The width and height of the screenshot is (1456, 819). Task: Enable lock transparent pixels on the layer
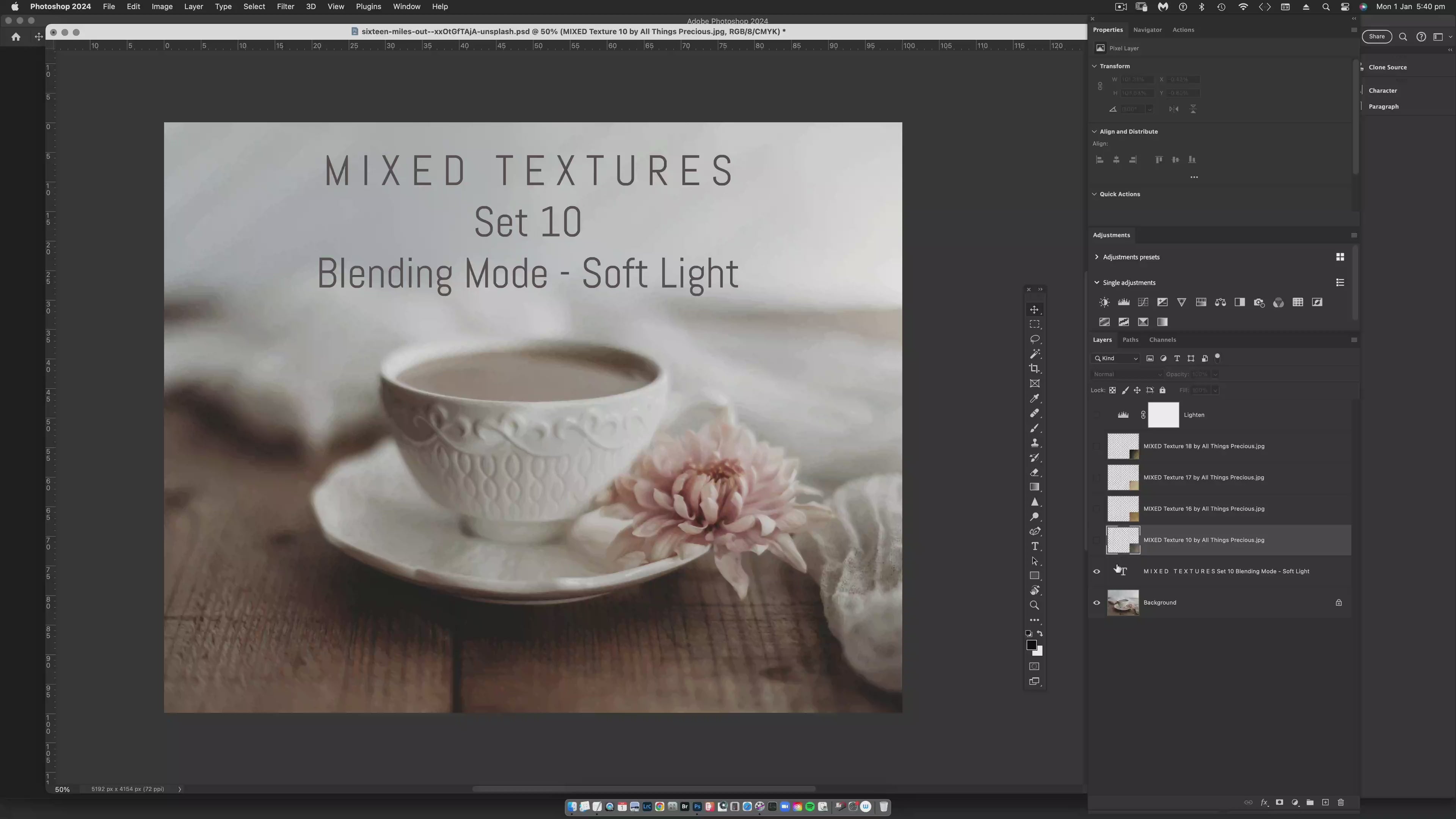tap(1112, 390)
